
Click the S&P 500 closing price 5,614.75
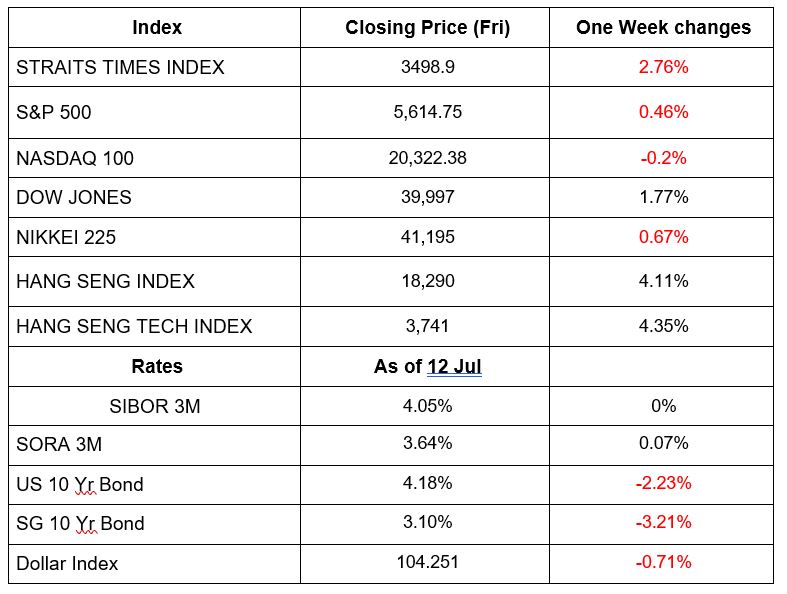click(x=427, y=113)
